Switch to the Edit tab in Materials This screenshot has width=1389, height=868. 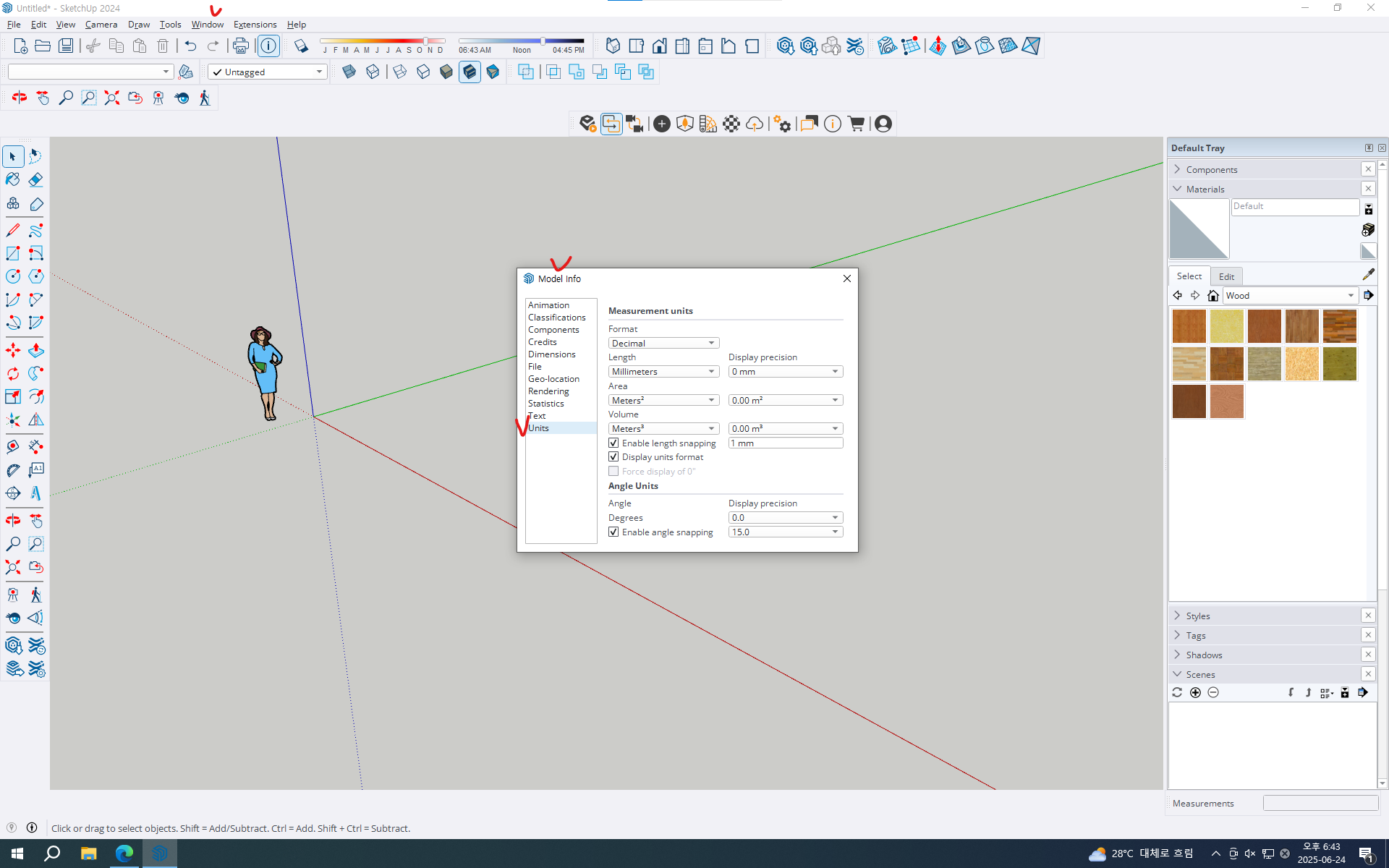coord(1226,276)
